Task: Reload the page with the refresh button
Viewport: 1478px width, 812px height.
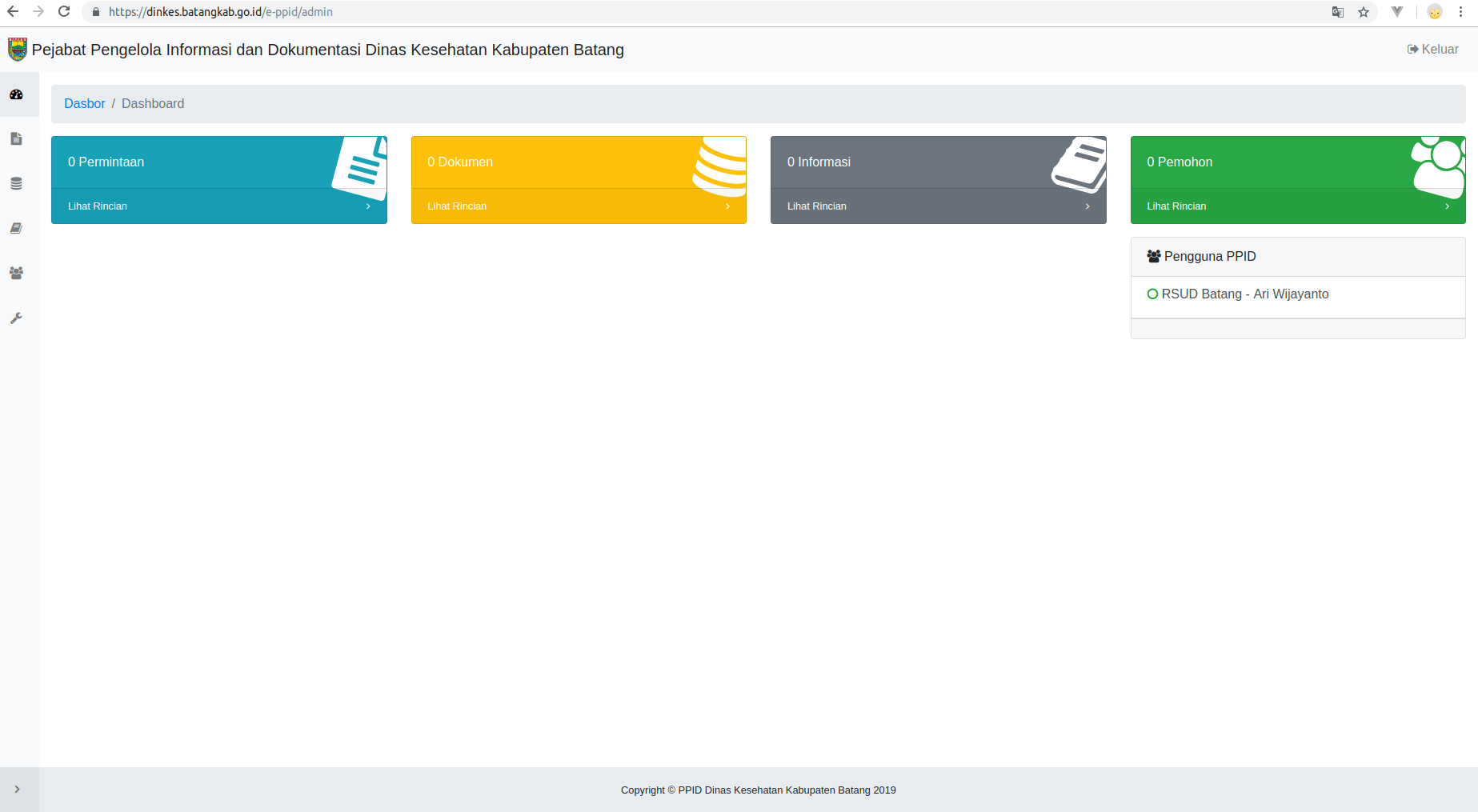Action: click(64, 12)
